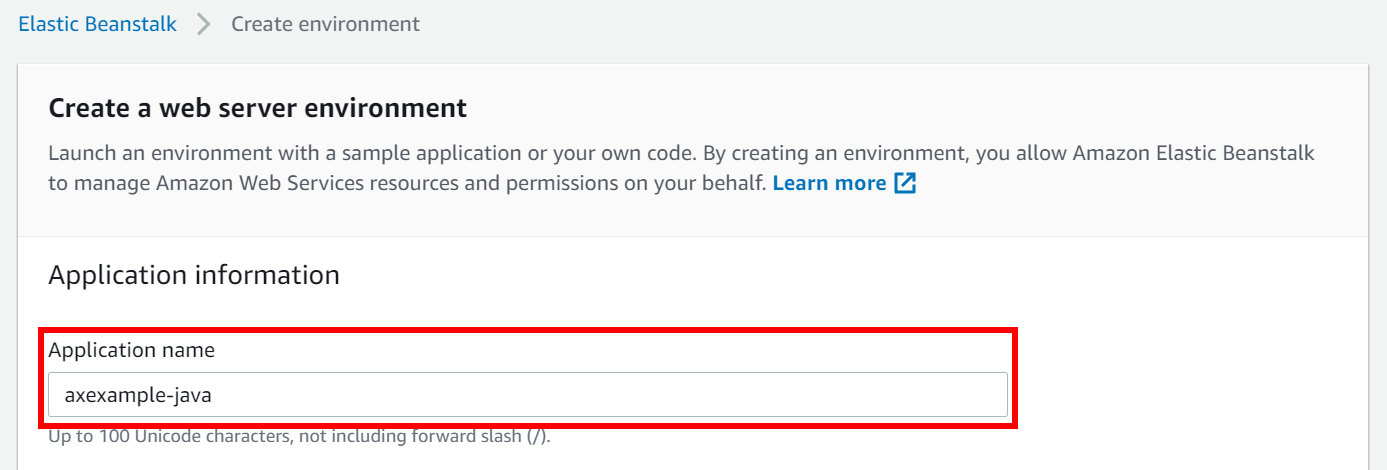Focus the Application name input field

[528, 395]
